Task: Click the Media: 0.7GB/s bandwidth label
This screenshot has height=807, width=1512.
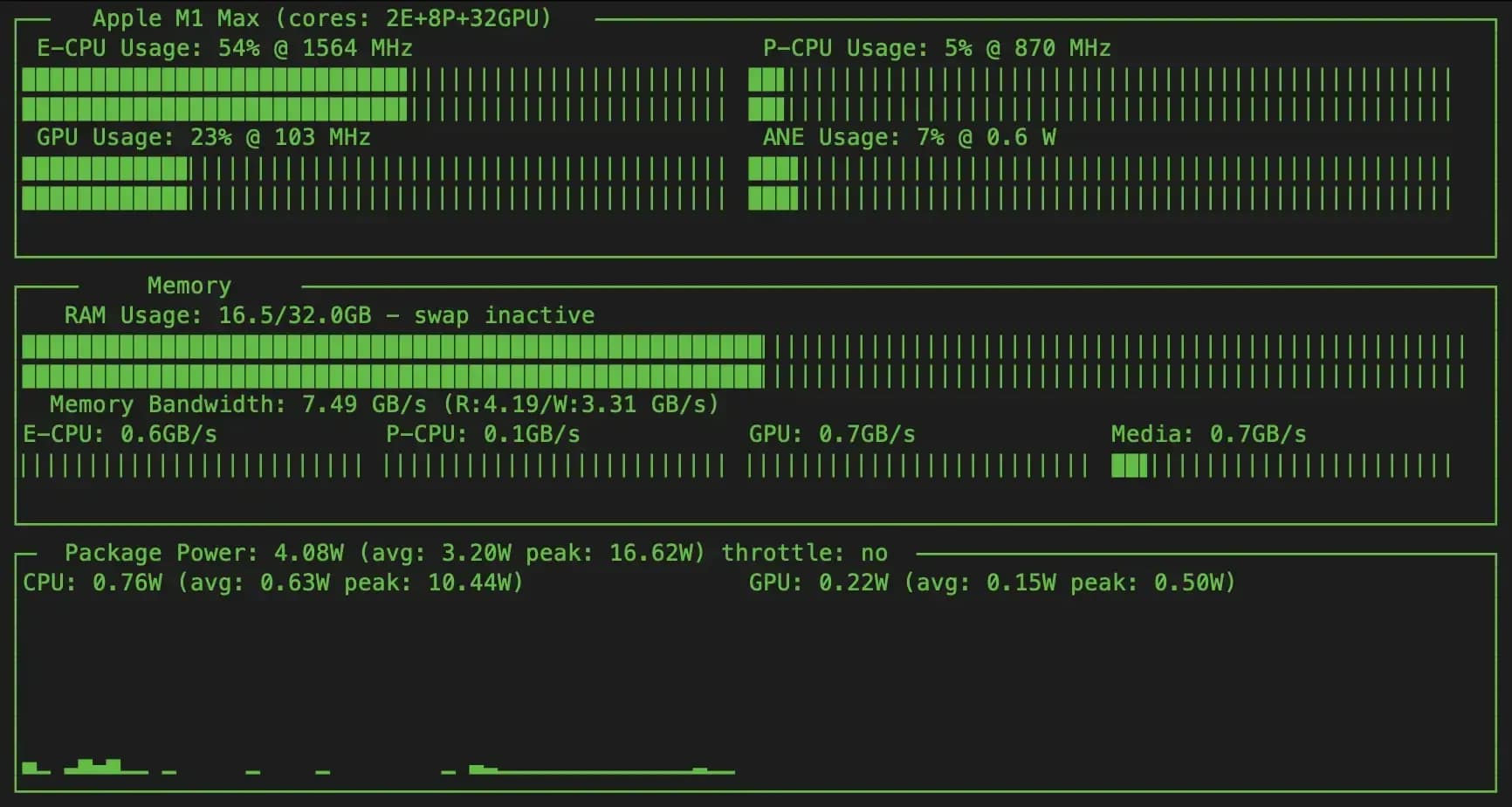Action: 1209,434
